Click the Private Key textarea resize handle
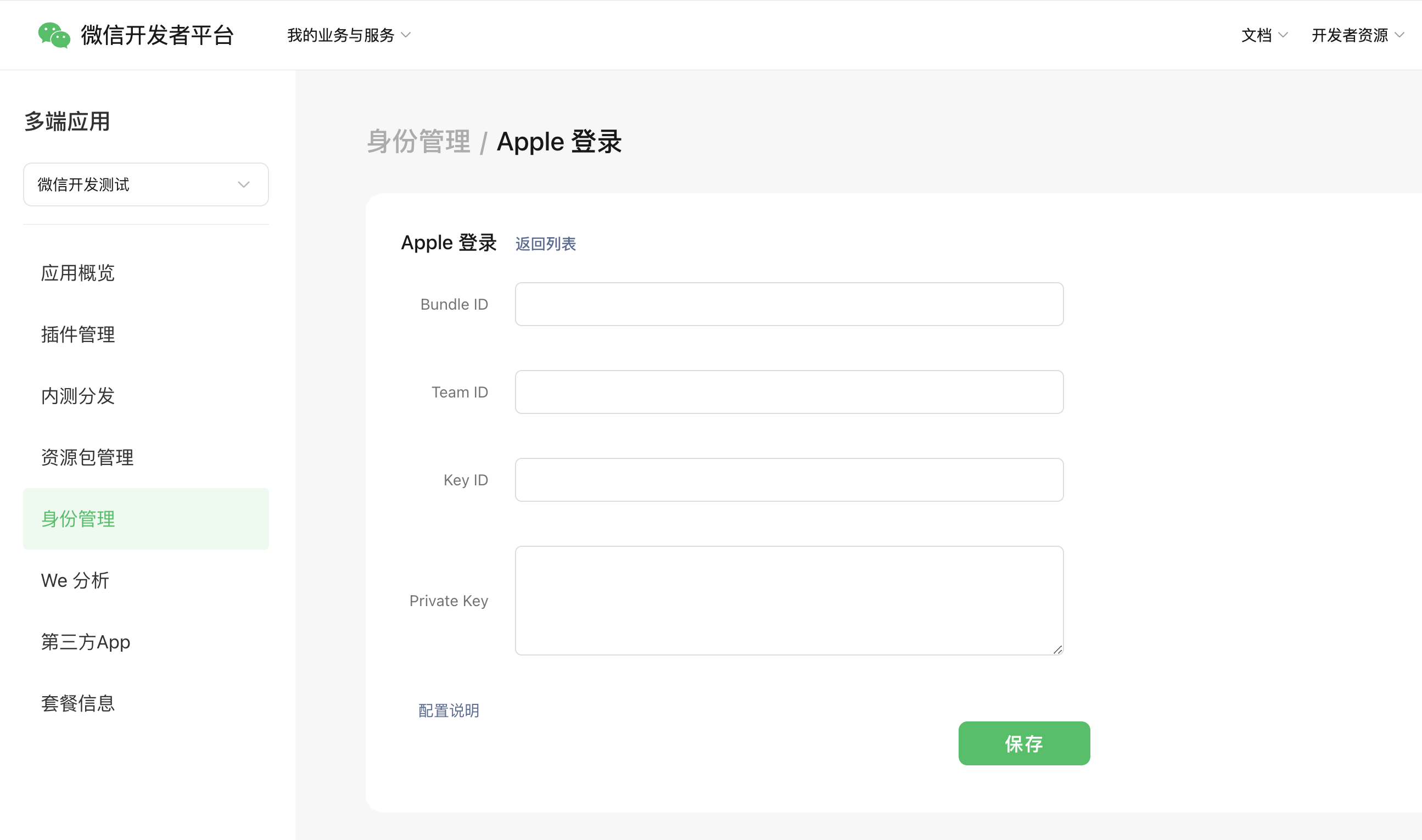Viewport: 1422px width, 840px height. tap(1057, 649)
